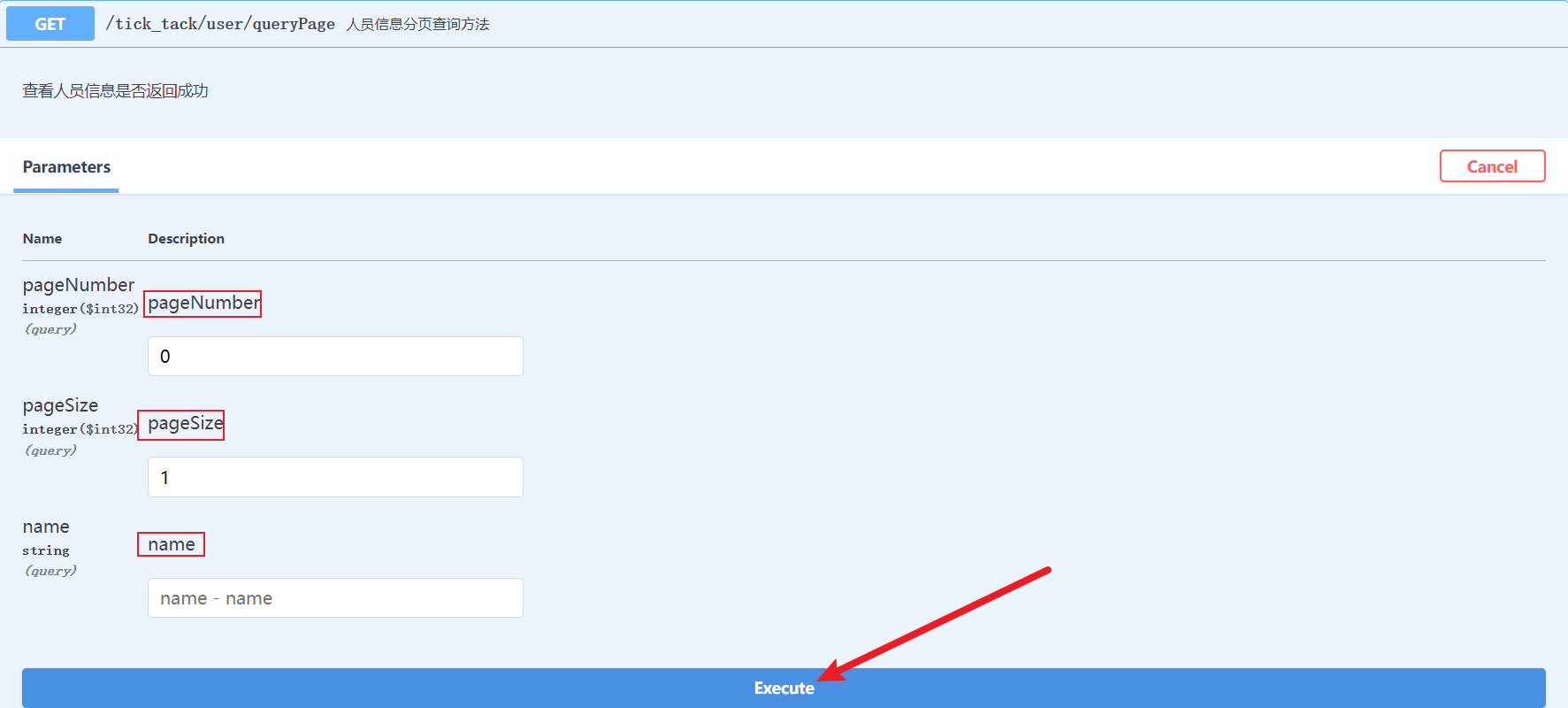Click the Name column header
This screenshot has height=708, width=1568.
pyautogui.click(x=42, y=239)
